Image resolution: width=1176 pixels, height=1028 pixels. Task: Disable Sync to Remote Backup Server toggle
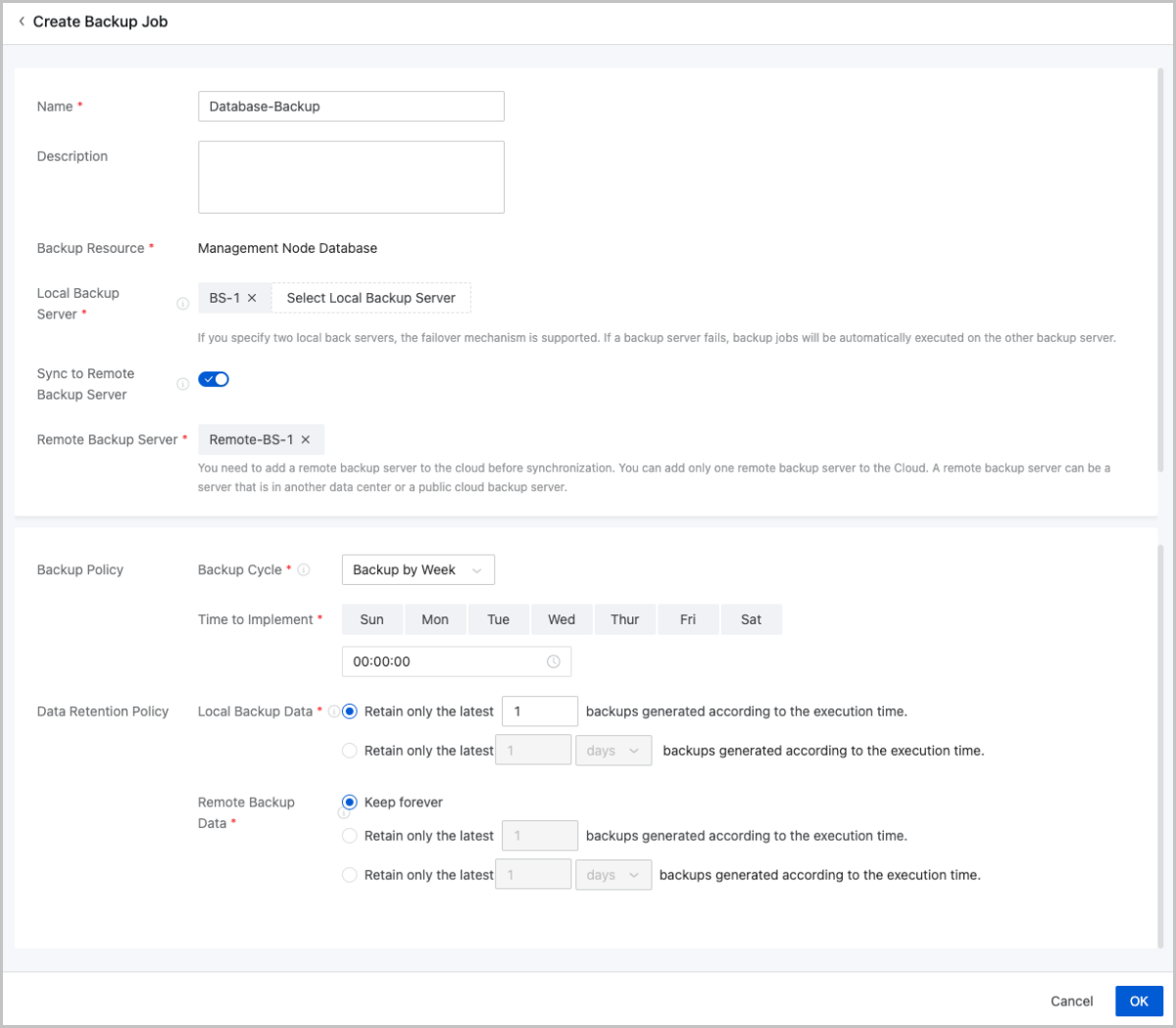click(x=214, y=379)
